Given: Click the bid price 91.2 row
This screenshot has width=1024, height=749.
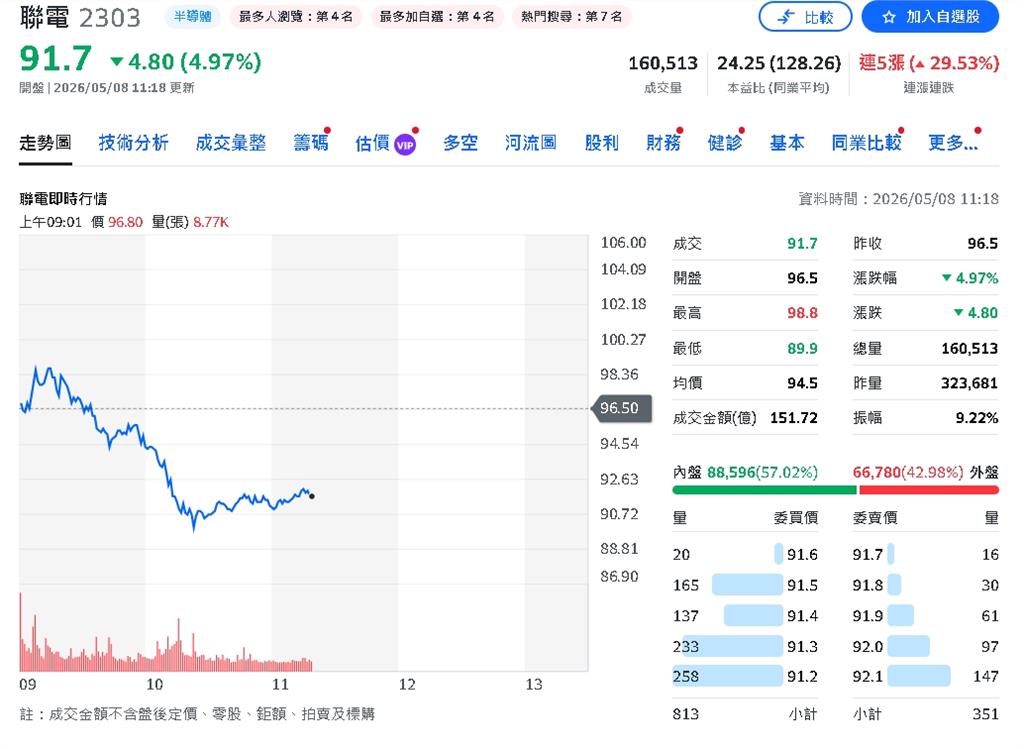Looking at the screenshot, I should tap(744, 676).
